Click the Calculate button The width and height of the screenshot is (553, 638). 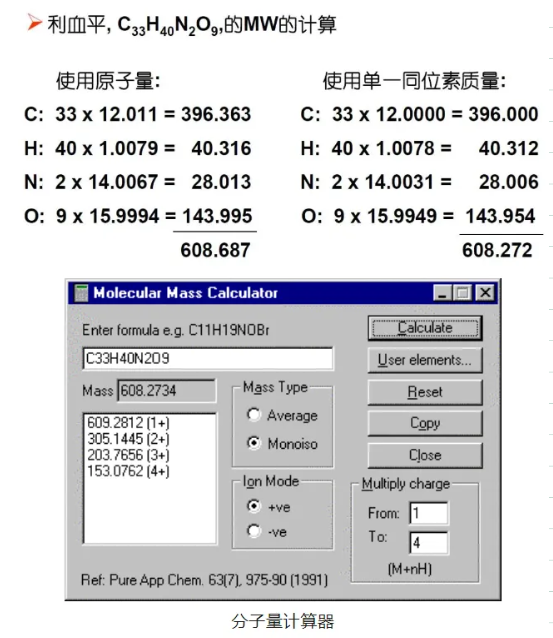[x=425, y=328]
